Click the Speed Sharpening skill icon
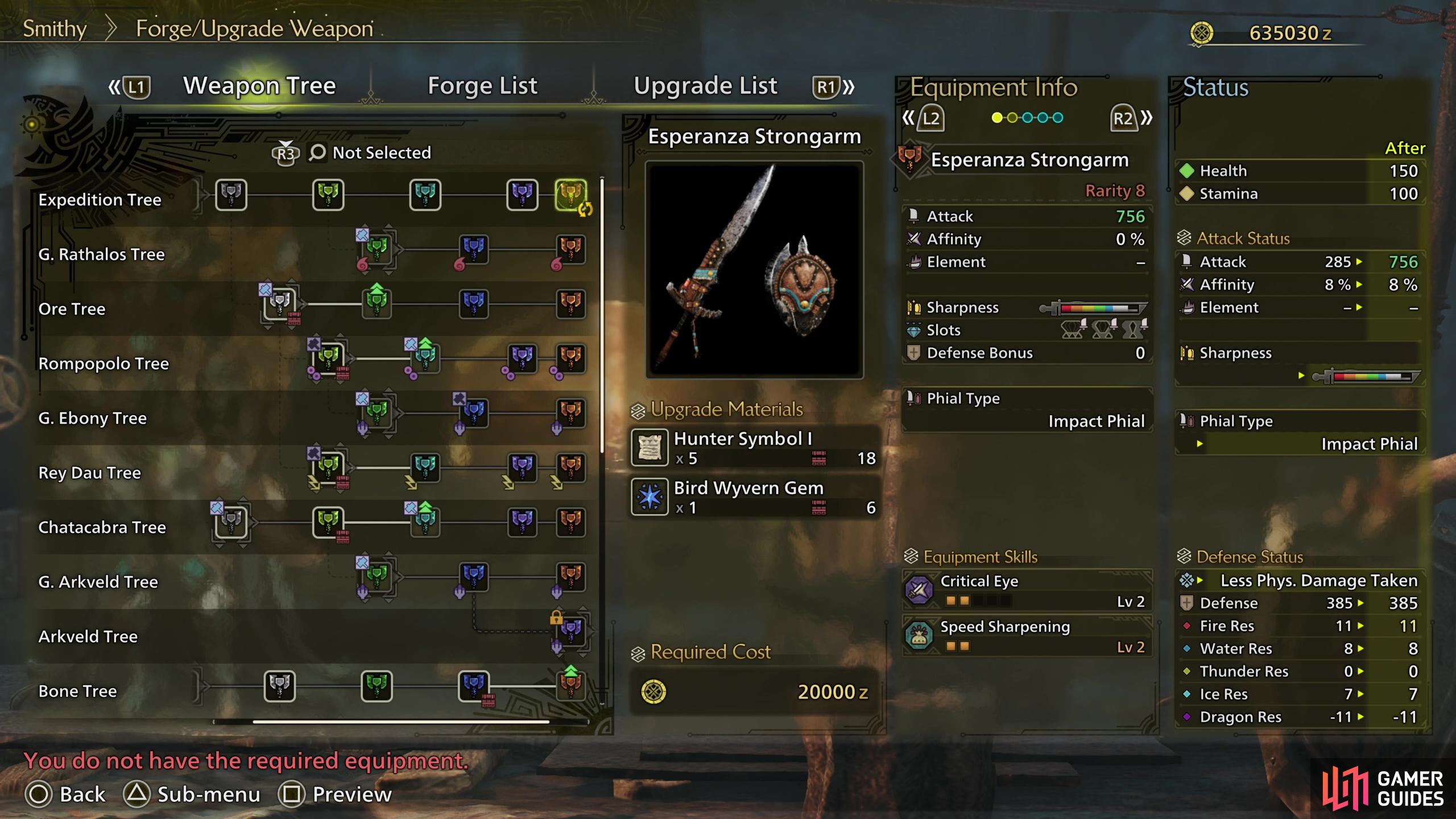 (x=919, y=635)
